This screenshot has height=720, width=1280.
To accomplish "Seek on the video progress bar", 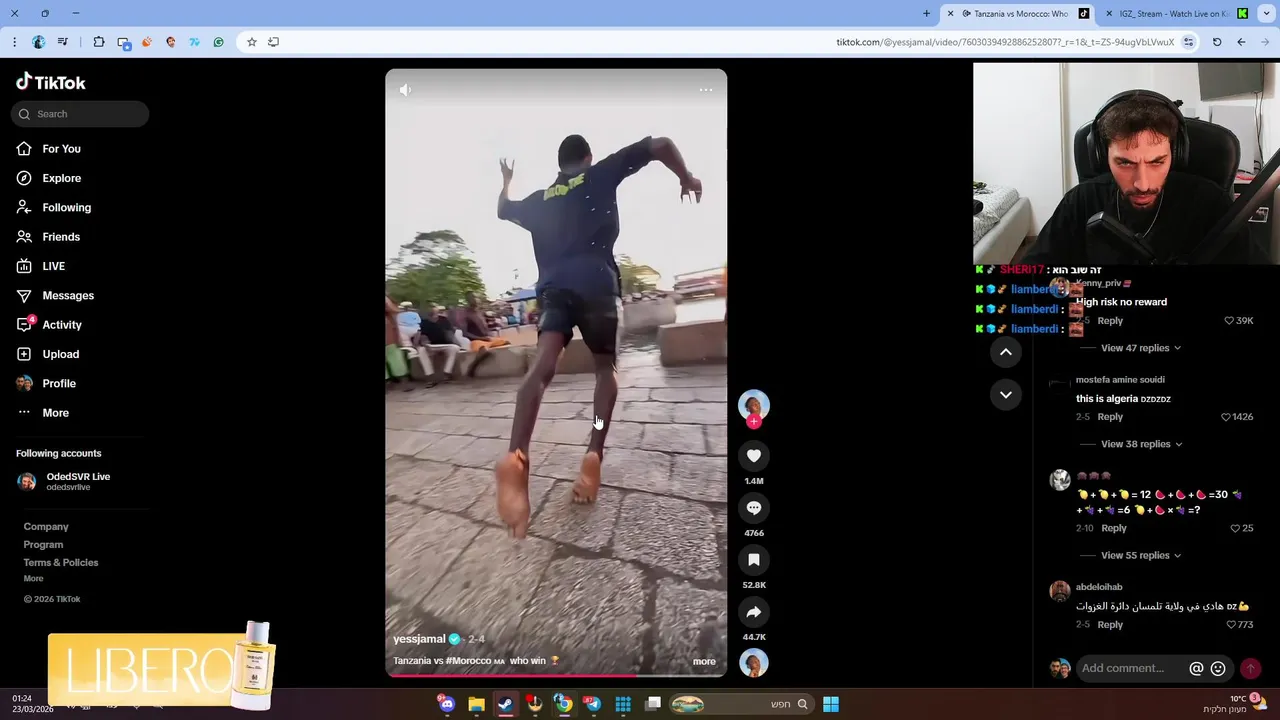I will click(556, 676).
